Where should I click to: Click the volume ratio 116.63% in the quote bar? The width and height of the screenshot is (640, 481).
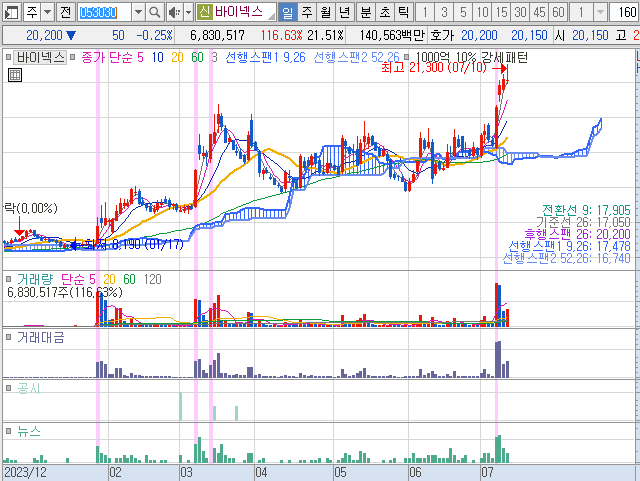click(x=282, y=36)
